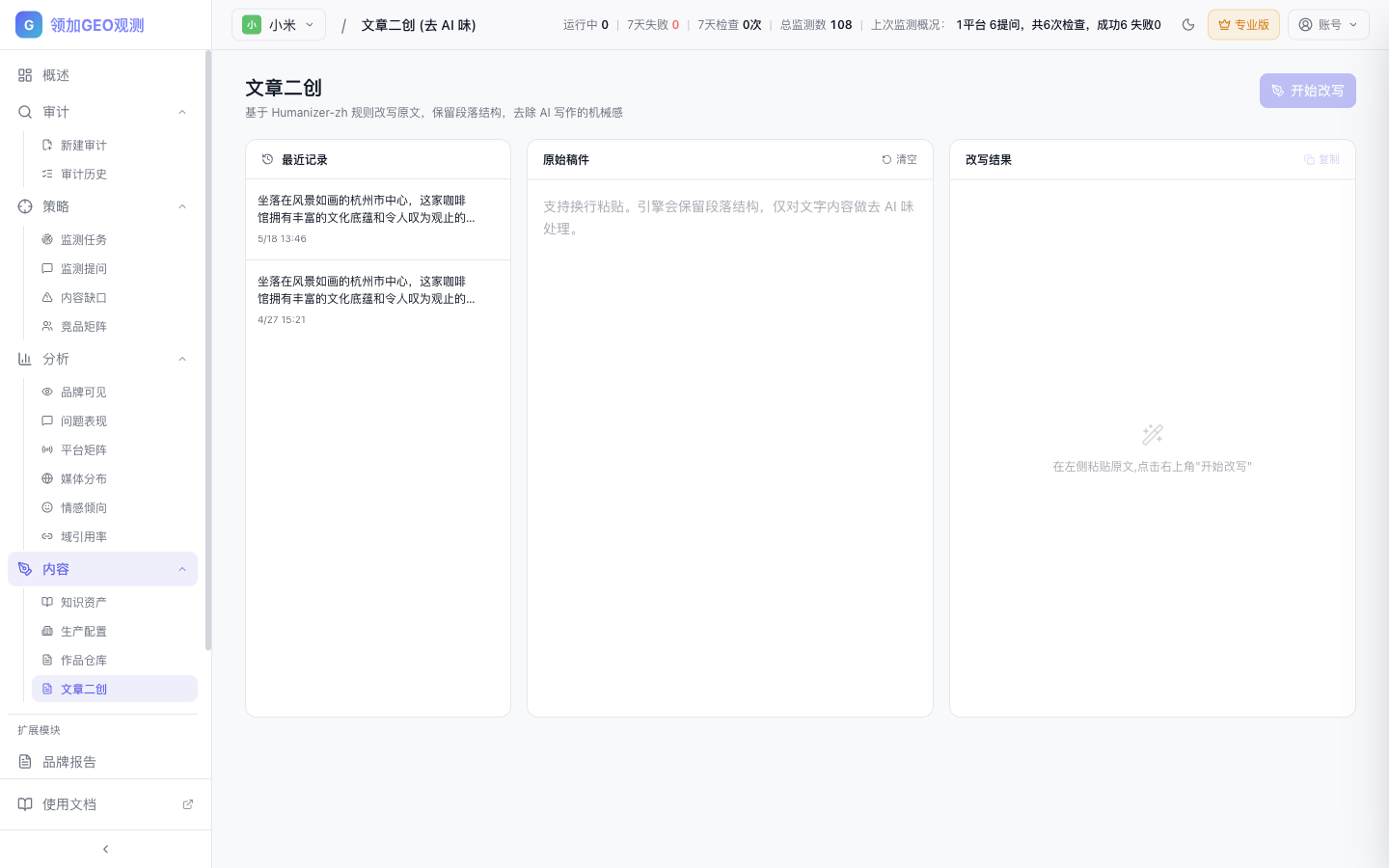Click the 最近记录 history icon
The image size is (1389, 868).
coord(267,159)
